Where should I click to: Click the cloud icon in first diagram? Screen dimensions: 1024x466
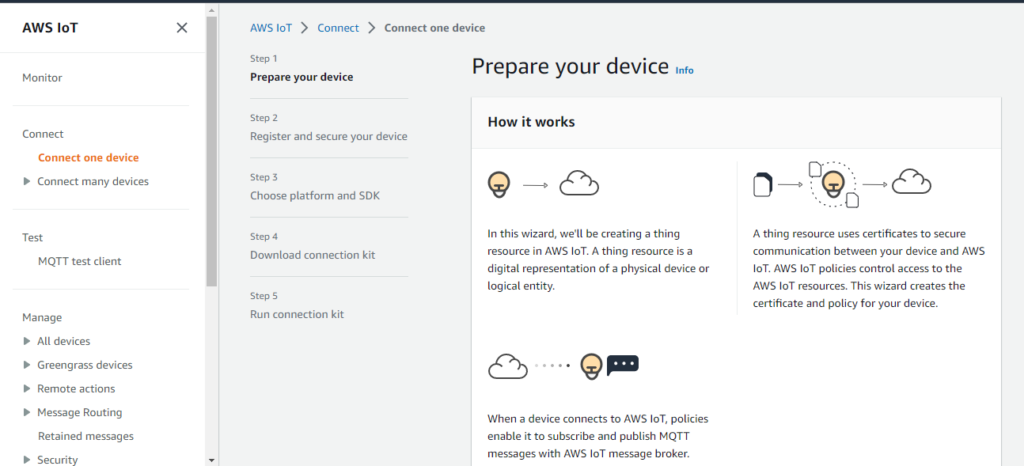(579, 183)
